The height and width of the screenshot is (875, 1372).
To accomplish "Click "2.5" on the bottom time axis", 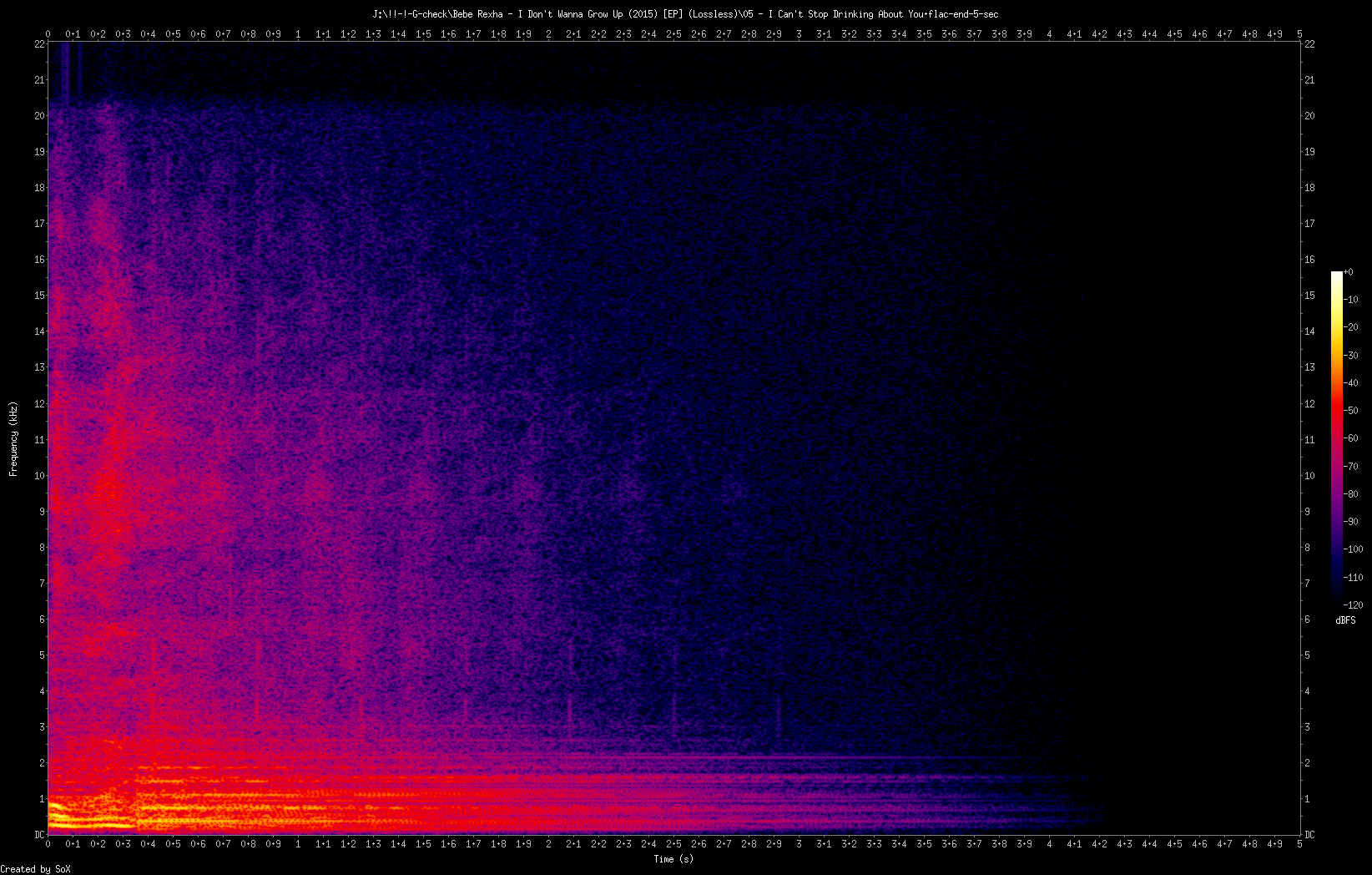I will 673,844.
